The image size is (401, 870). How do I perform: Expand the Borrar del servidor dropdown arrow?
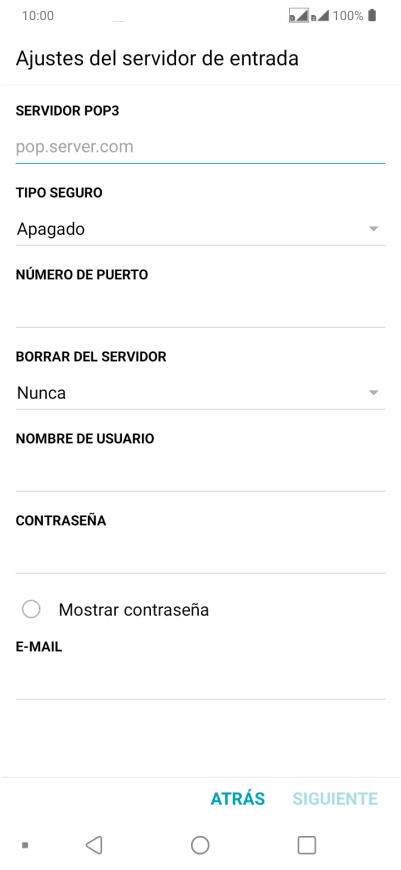click(x=374, y=393)
